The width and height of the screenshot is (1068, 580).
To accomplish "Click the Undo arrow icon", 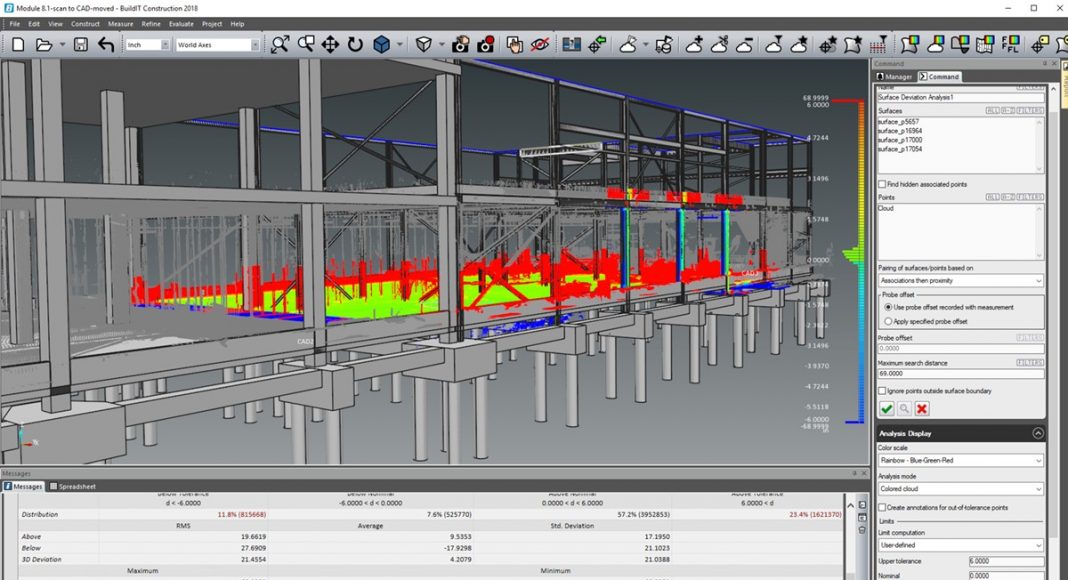I will point(106,45).
